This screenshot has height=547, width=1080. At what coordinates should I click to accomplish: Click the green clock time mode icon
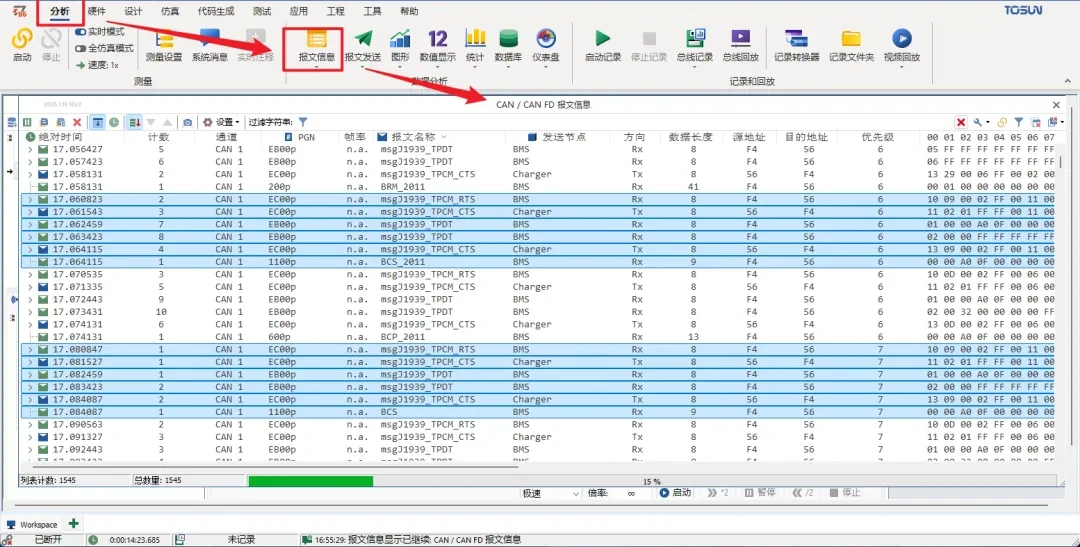pyautogui.click(x=114, y=122)
